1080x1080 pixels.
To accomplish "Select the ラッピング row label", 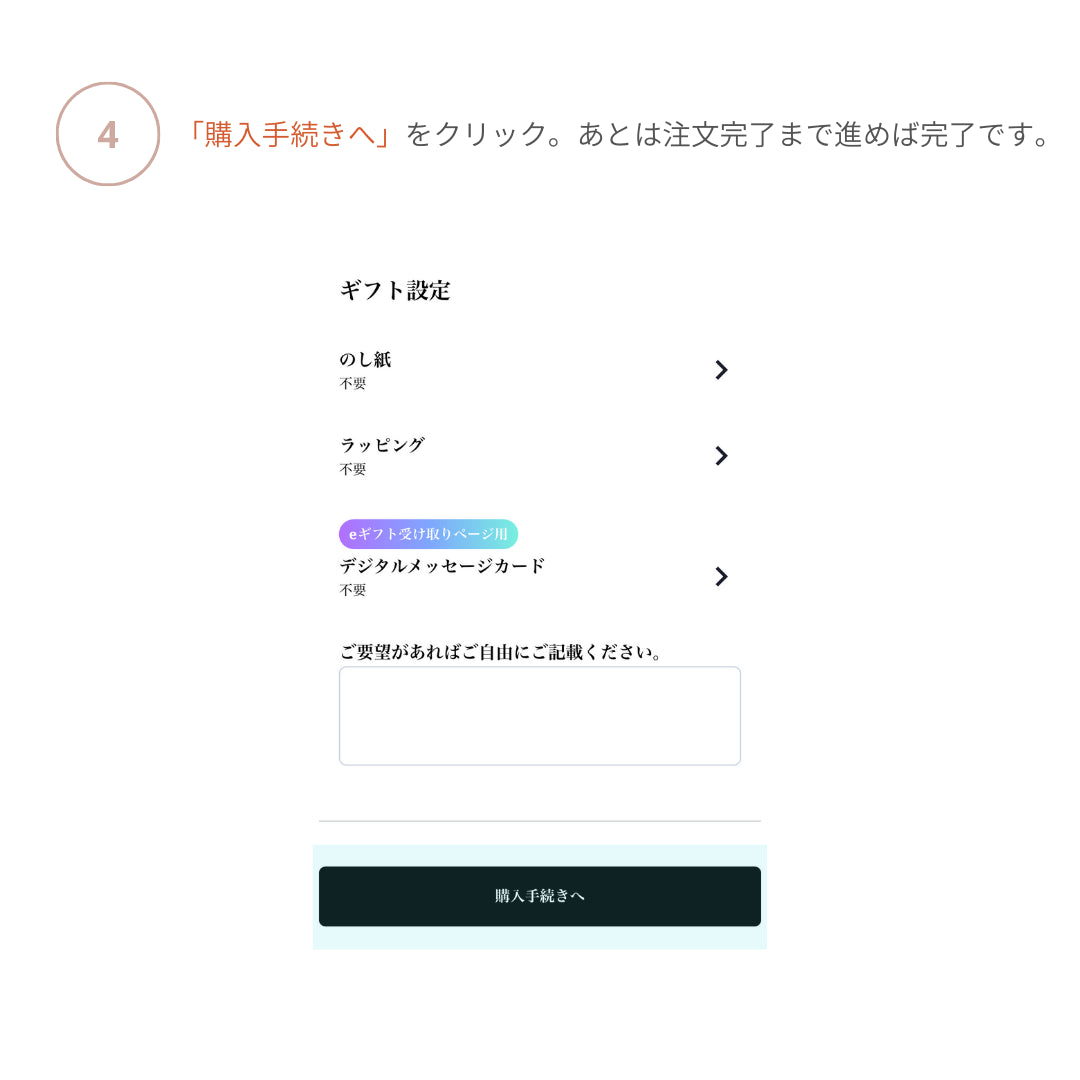I will (382, 445).
